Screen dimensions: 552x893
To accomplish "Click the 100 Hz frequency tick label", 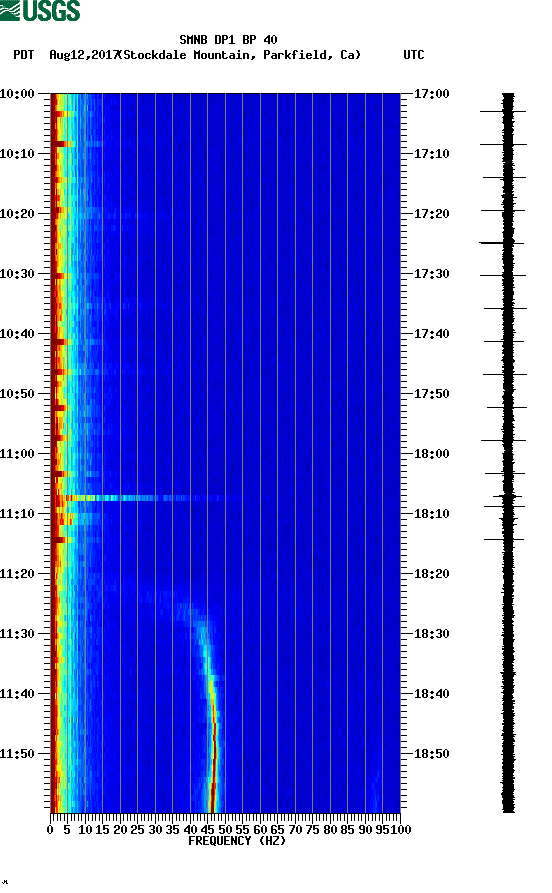I will [x=400, y=830].
